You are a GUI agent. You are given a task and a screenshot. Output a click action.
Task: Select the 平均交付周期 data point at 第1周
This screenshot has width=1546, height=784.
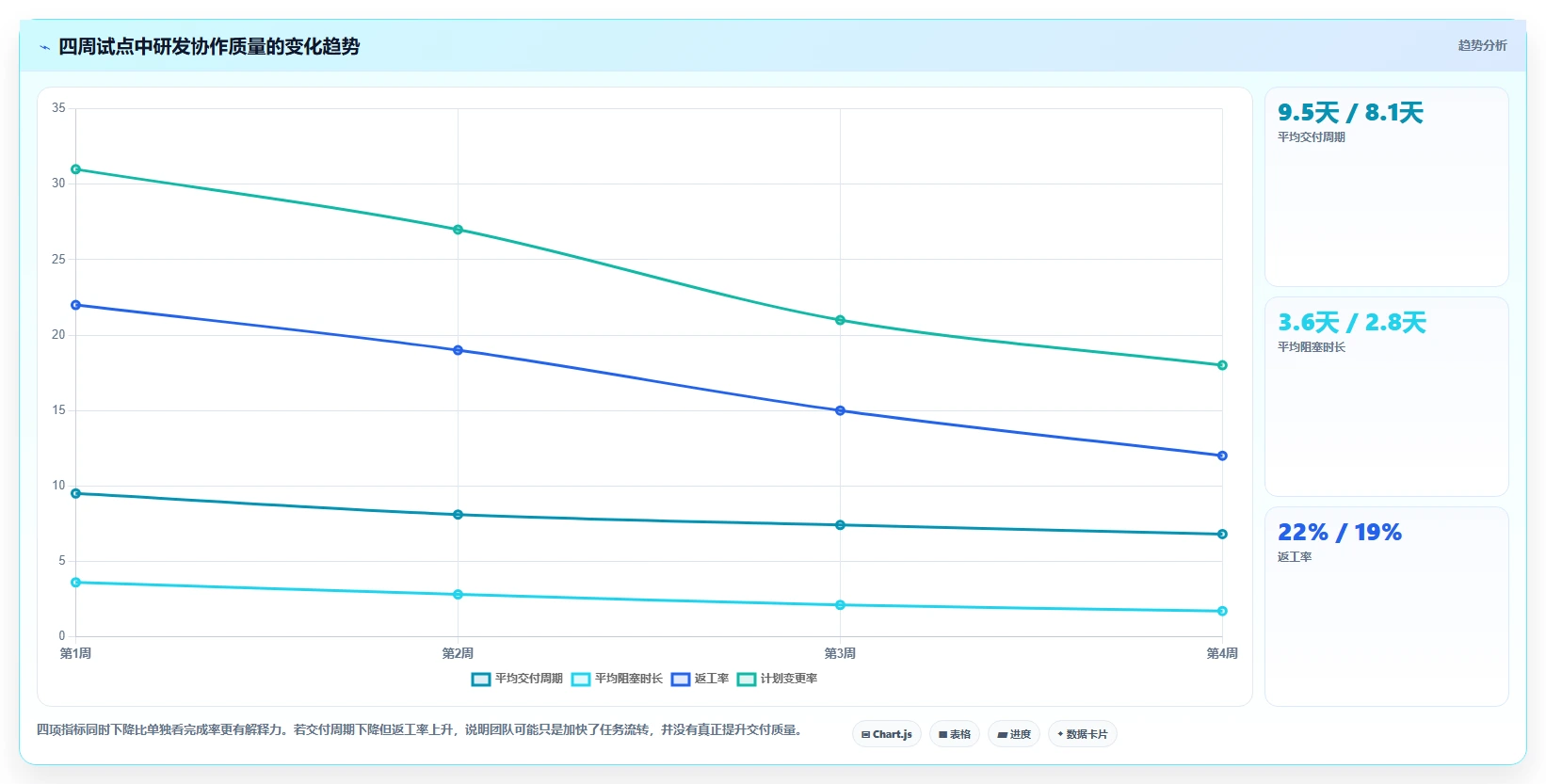click(76, 493)
